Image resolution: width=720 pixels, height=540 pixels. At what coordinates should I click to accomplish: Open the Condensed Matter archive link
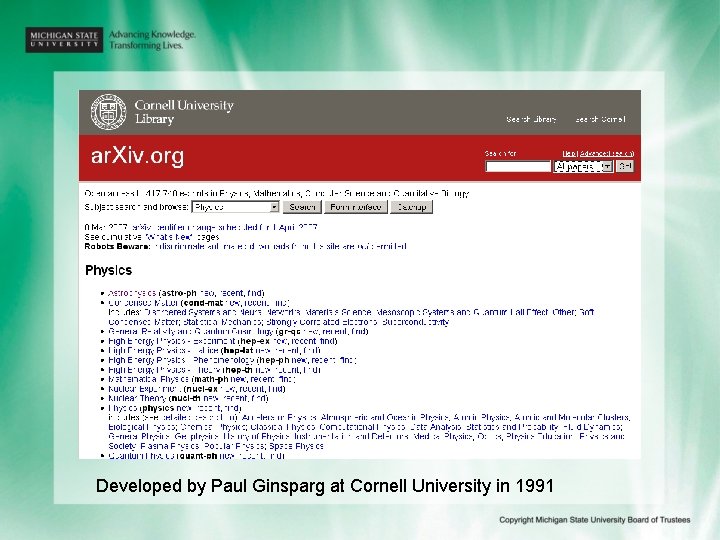[x=143, y=303]
